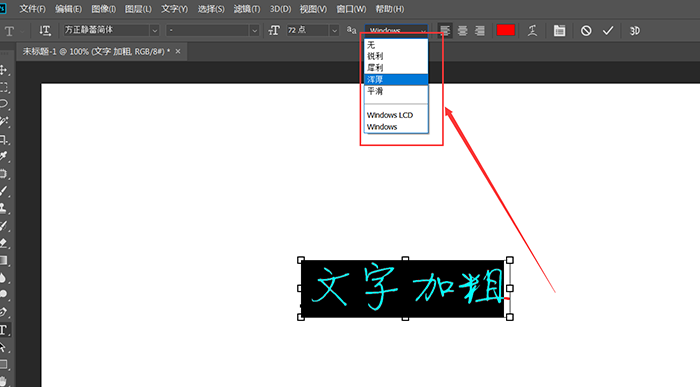Center align the text
Image resolution: width=700 pixels, height=387 pixels.
pos(462,30)
